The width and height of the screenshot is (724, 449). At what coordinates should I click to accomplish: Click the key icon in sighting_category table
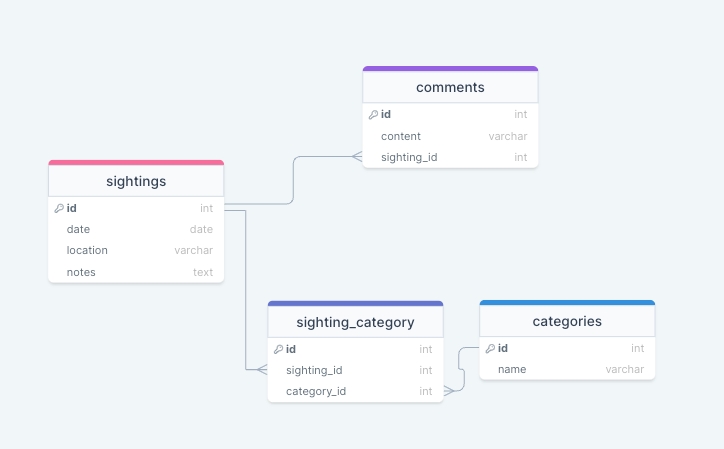[278, 349]
